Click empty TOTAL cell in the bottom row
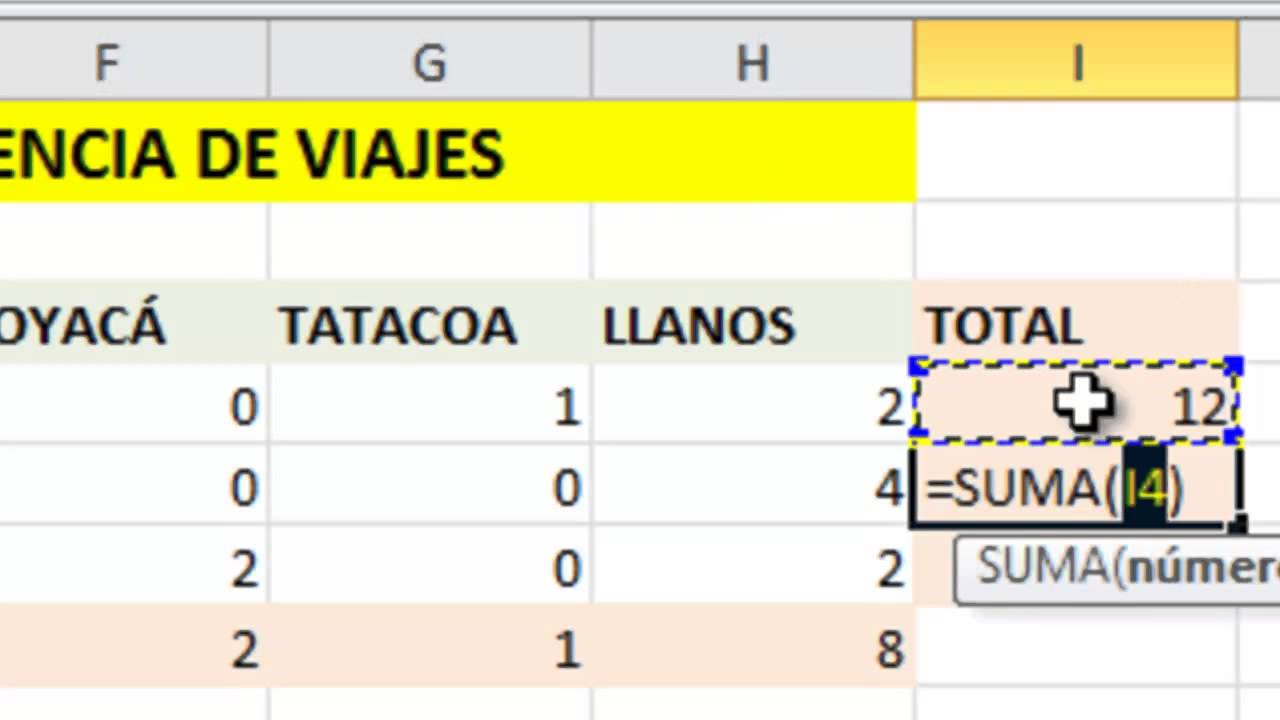 coord(1076,650)
